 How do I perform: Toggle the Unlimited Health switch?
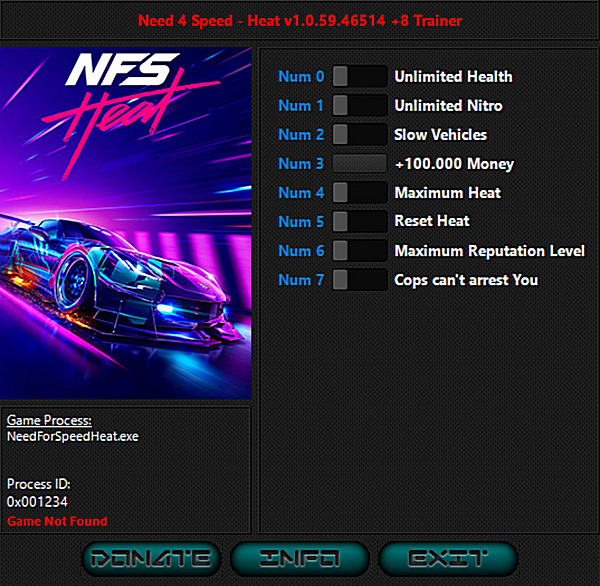(x=359, y=76)
